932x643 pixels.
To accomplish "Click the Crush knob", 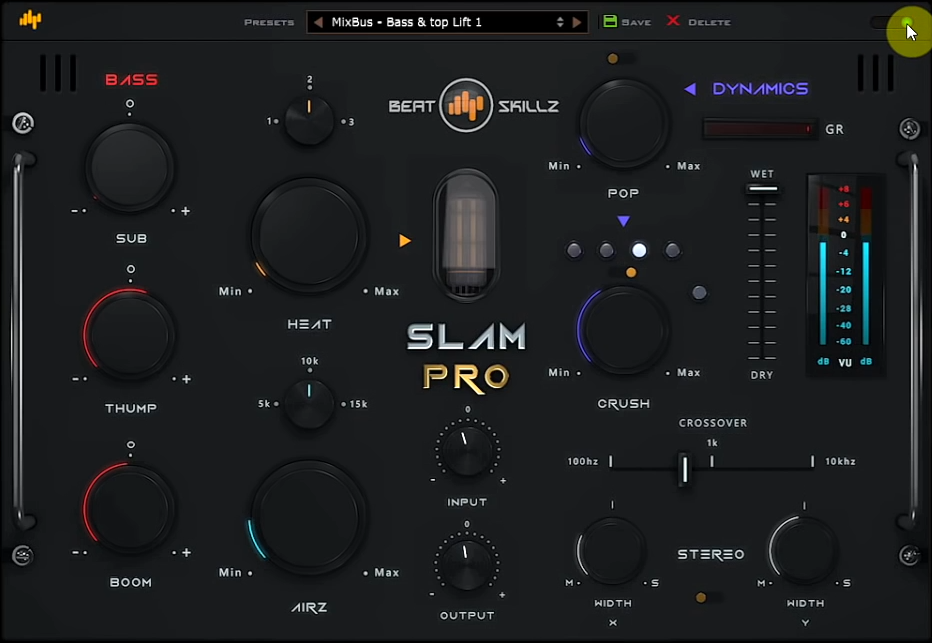I will tap(624, 330).
